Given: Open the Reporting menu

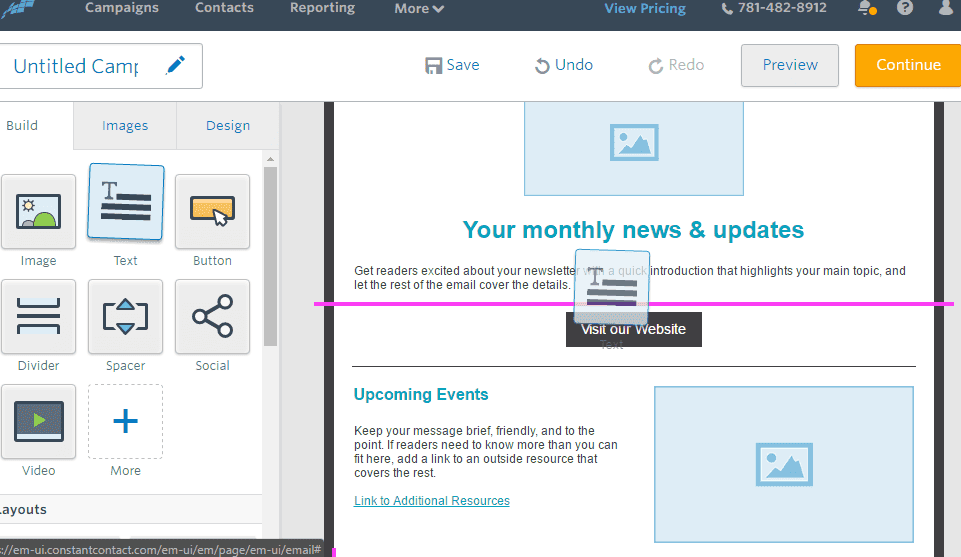Looking at the screenshot, I should coord(322,8).
